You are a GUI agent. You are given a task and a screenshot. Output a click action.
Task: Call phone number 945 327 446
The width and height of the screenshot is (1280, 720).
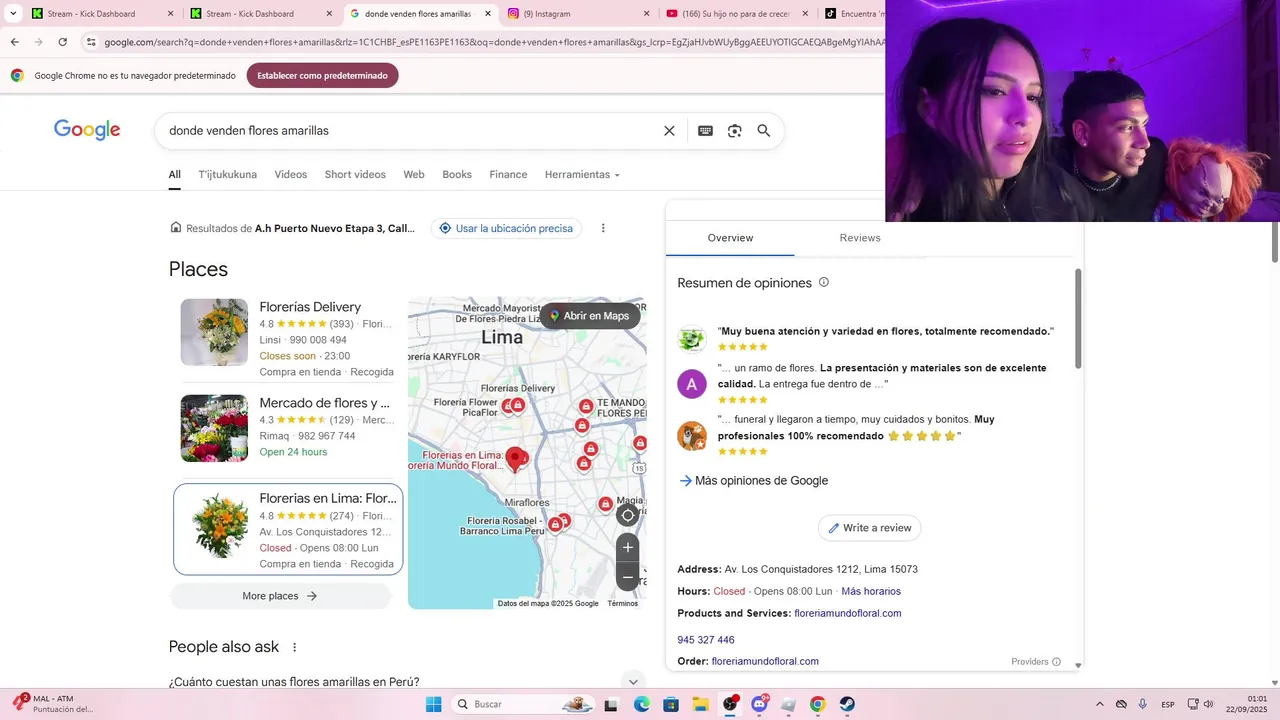point(706,640)
